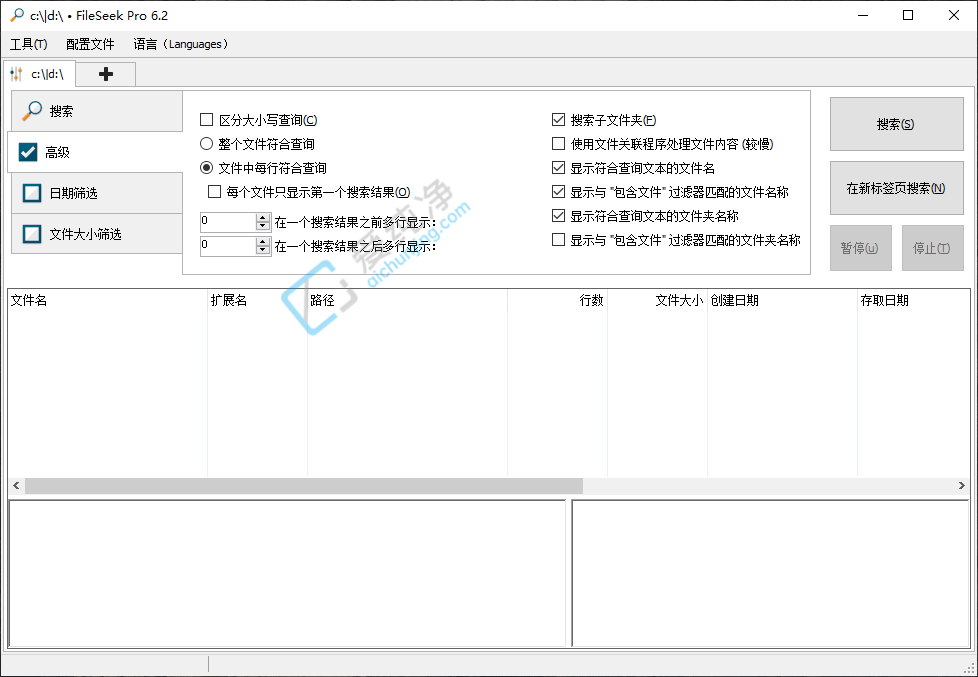Viewport: 978px width, 677px height.
Task: Sort results by 存取日期 column
Action: 914,300
